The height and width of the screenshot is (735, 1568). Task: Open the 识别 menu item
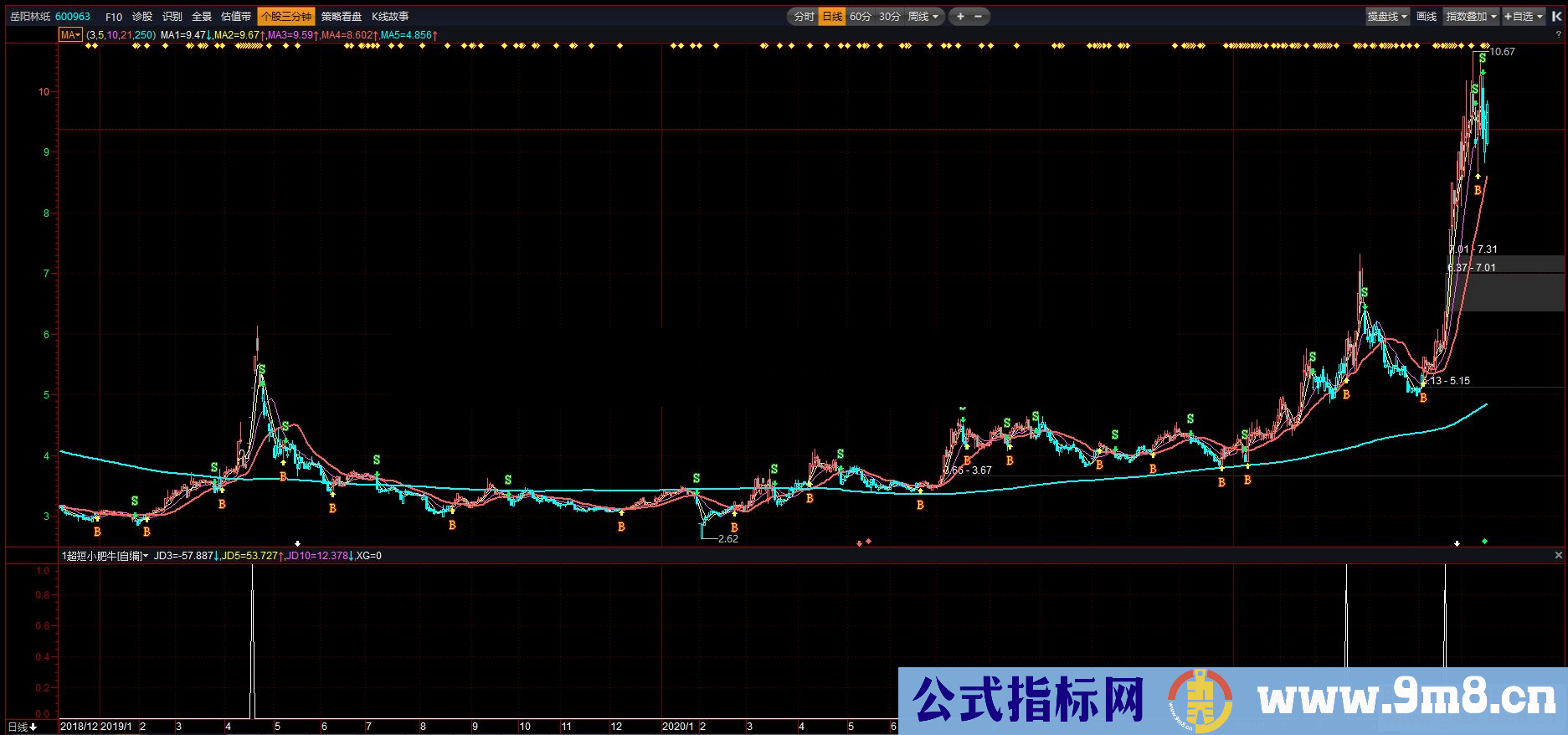coord(172,17)
